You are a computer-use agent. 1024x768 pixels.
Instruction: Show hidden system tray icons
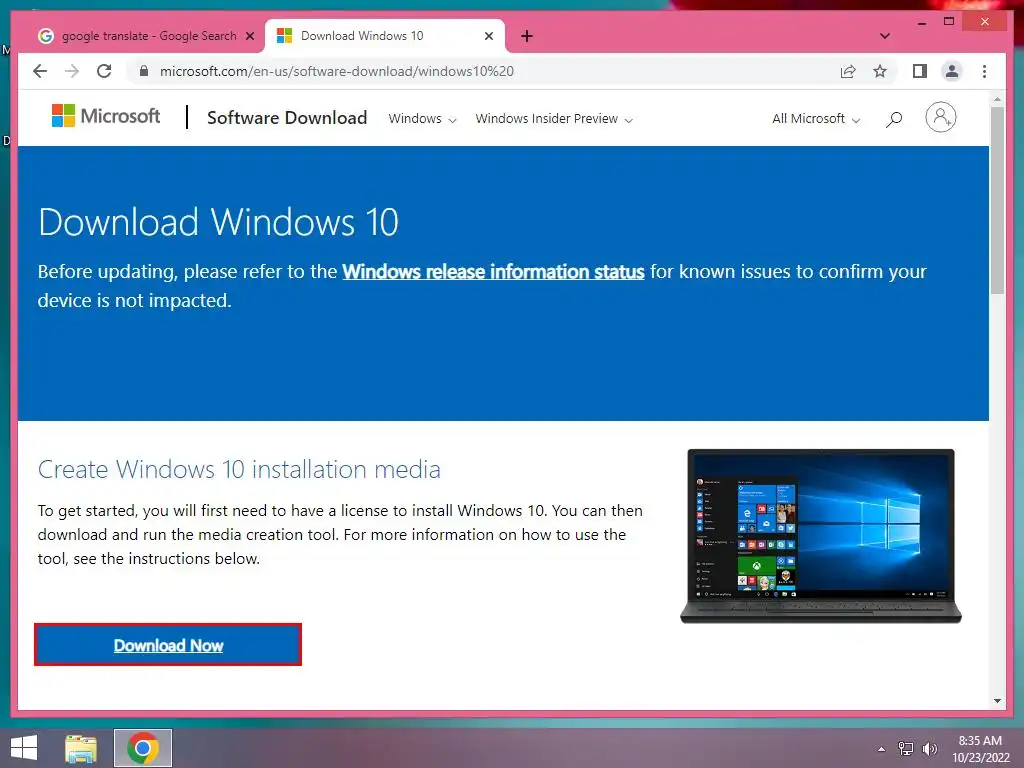pos(882,749)
